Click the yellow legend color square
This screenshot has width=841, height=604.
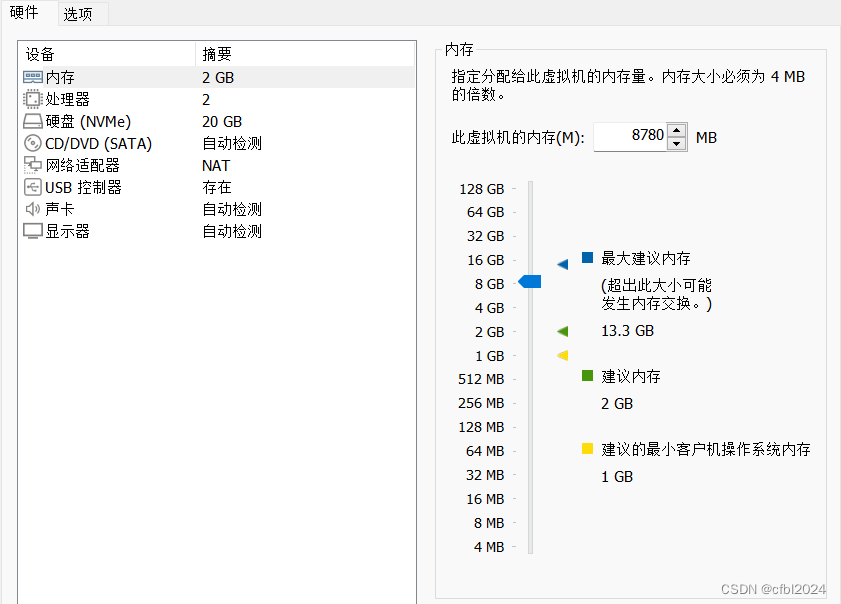click(x=587, y=448)
